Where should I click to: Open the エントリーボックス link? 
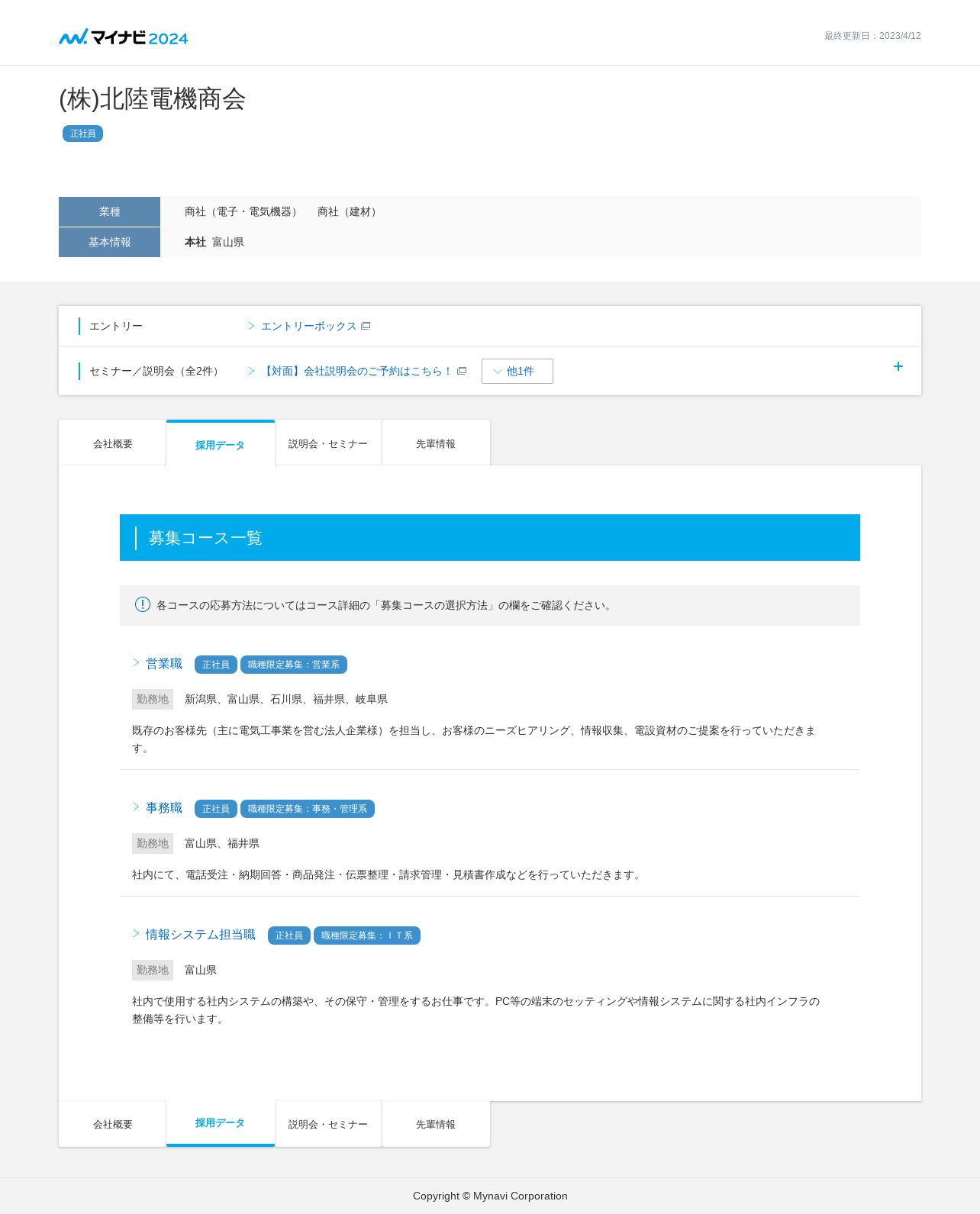[x=308, y=326]
